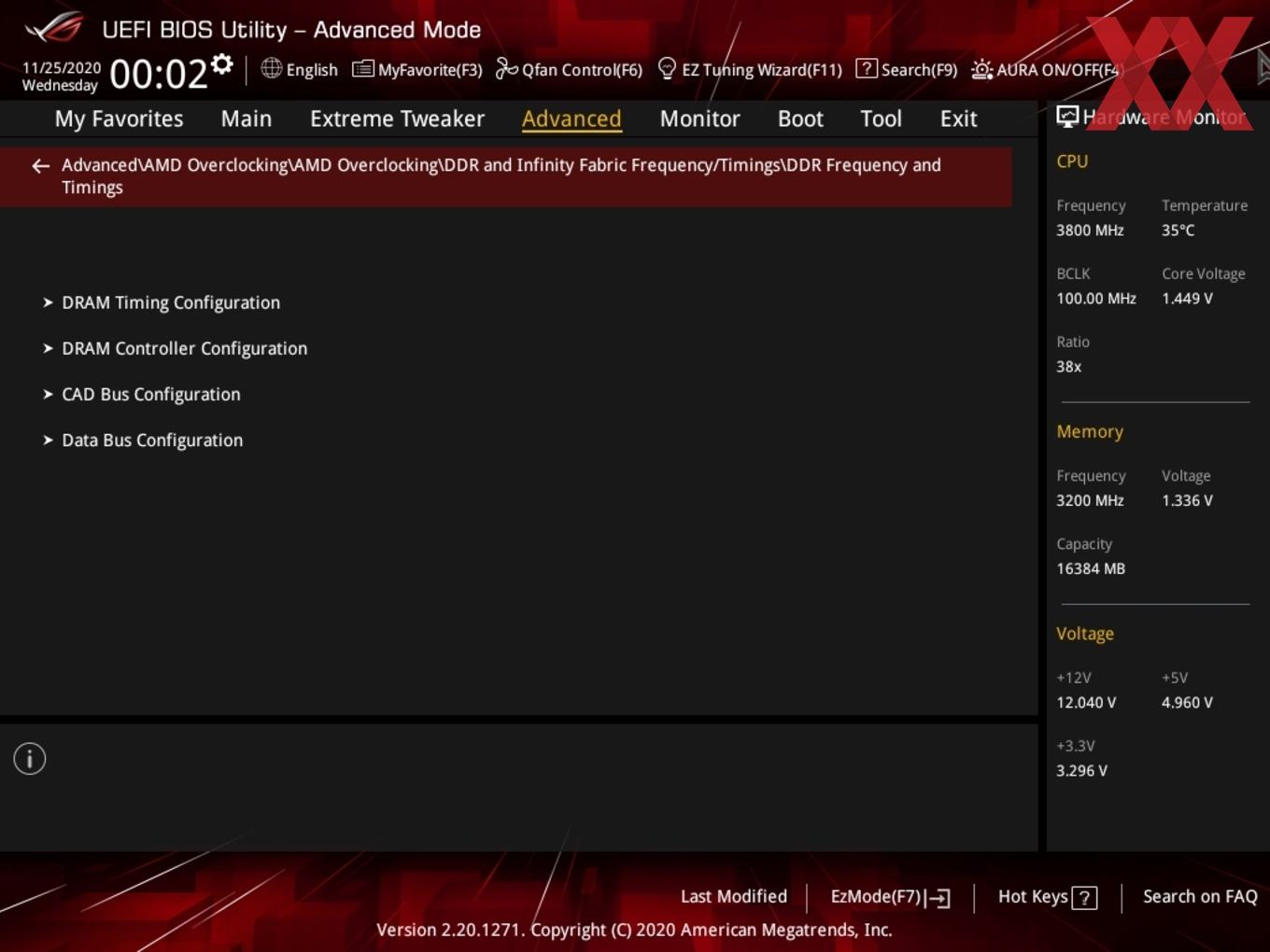1270x952 pixels.
Task: Launch EZ Tuning Wizard(F11)
Action: (x=750, y=69)
